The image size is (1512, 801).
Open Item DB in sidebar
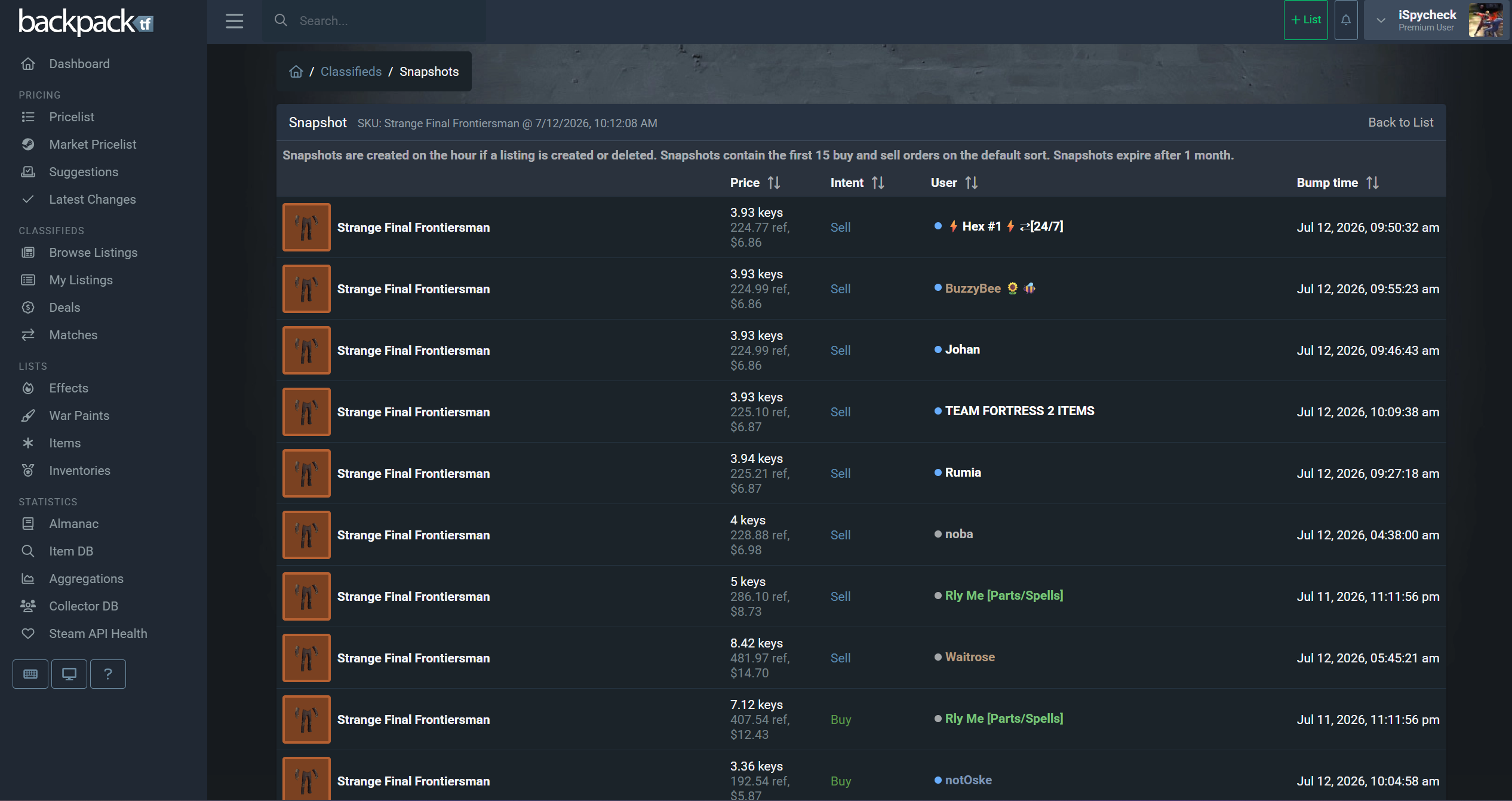tap(71, 551)
